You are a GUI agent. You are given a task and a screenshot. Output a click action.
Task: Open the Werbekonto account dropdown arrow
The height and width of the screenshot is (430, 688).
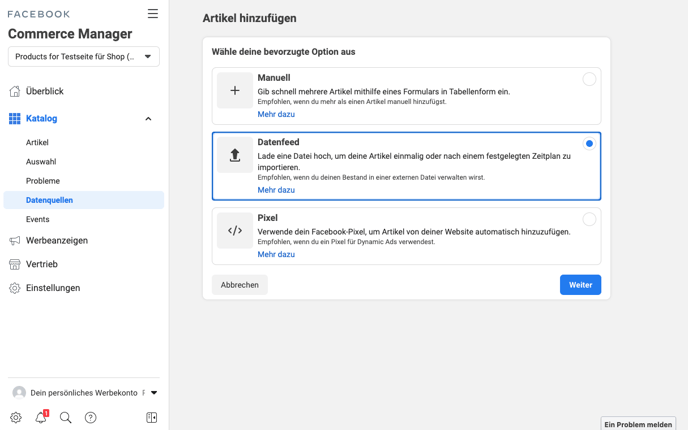[x=154, y=393]
